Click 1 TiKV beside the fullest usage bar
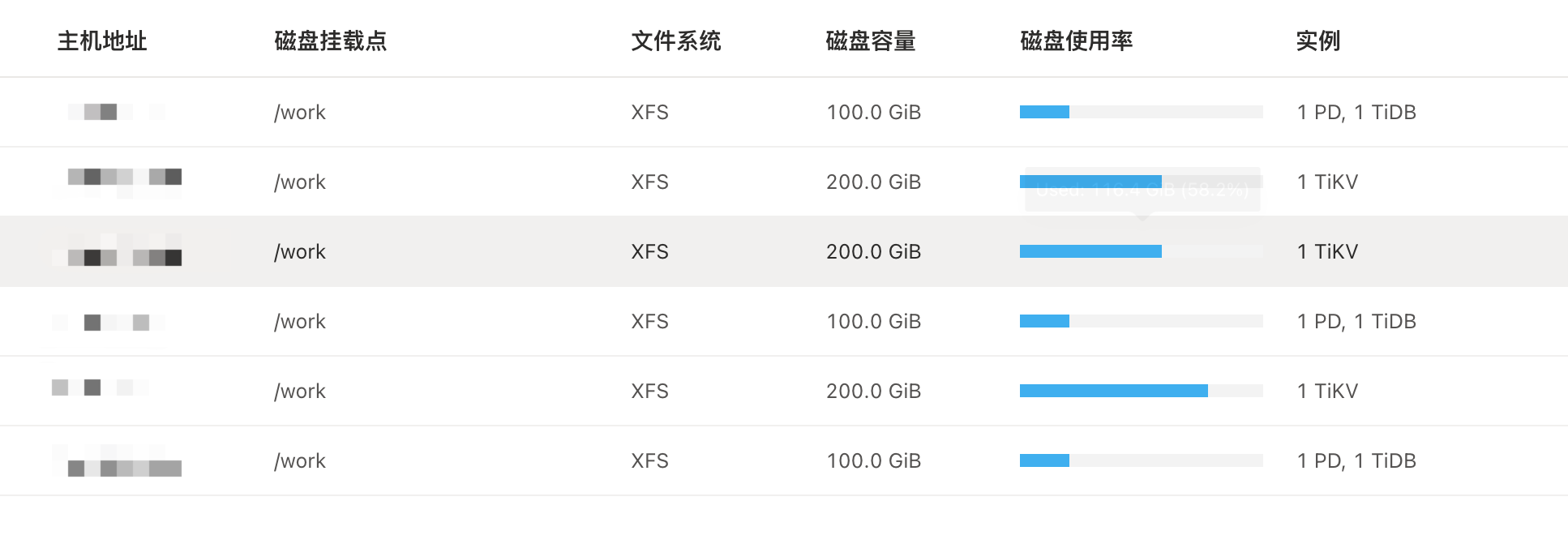The height and width of the screenshot is (548, 1568). pyautogui.click(x=1327, y=391)
